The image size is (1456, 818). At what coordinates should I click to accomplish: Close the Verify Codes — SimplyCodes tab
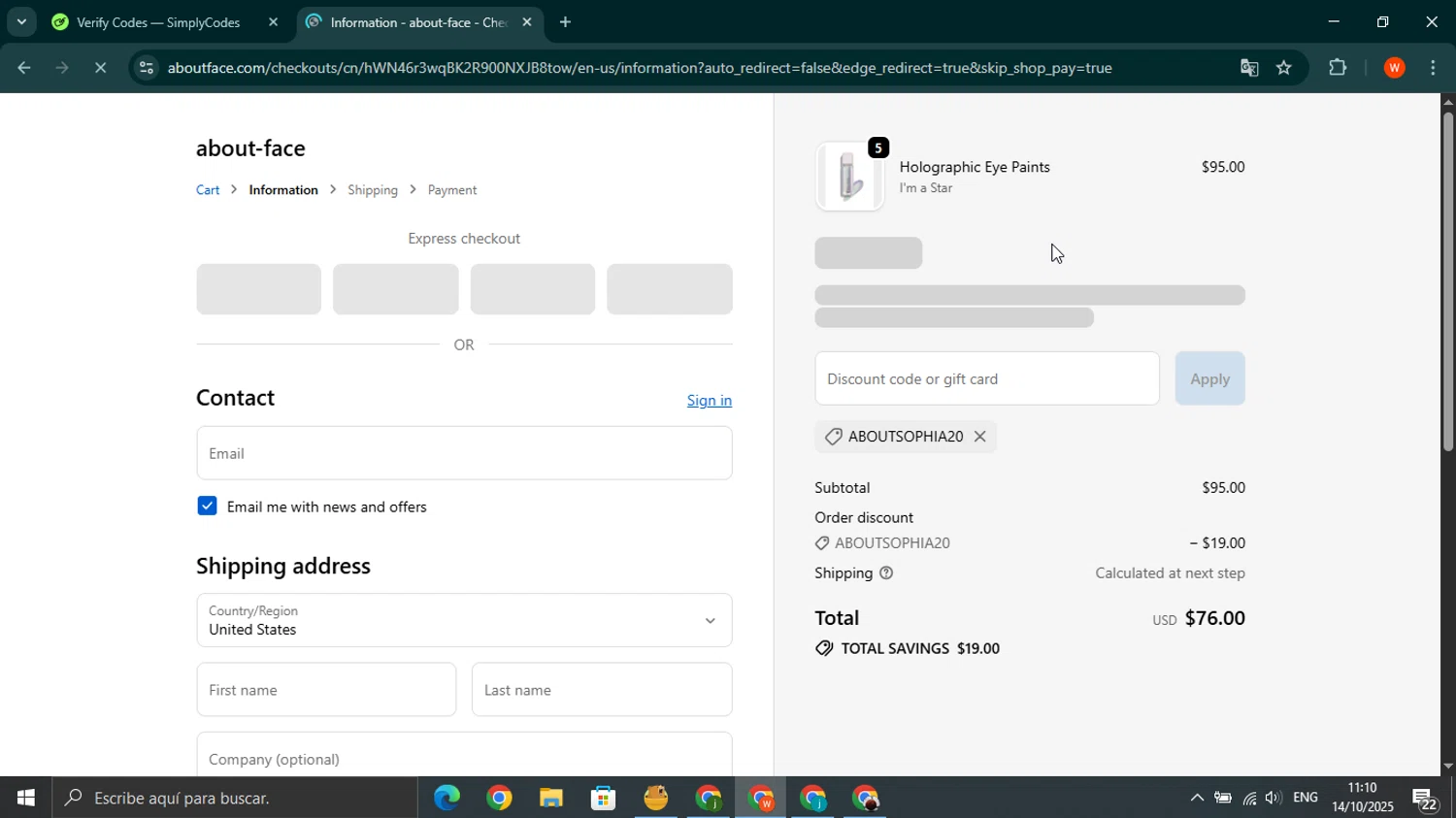tap(273, 22)
